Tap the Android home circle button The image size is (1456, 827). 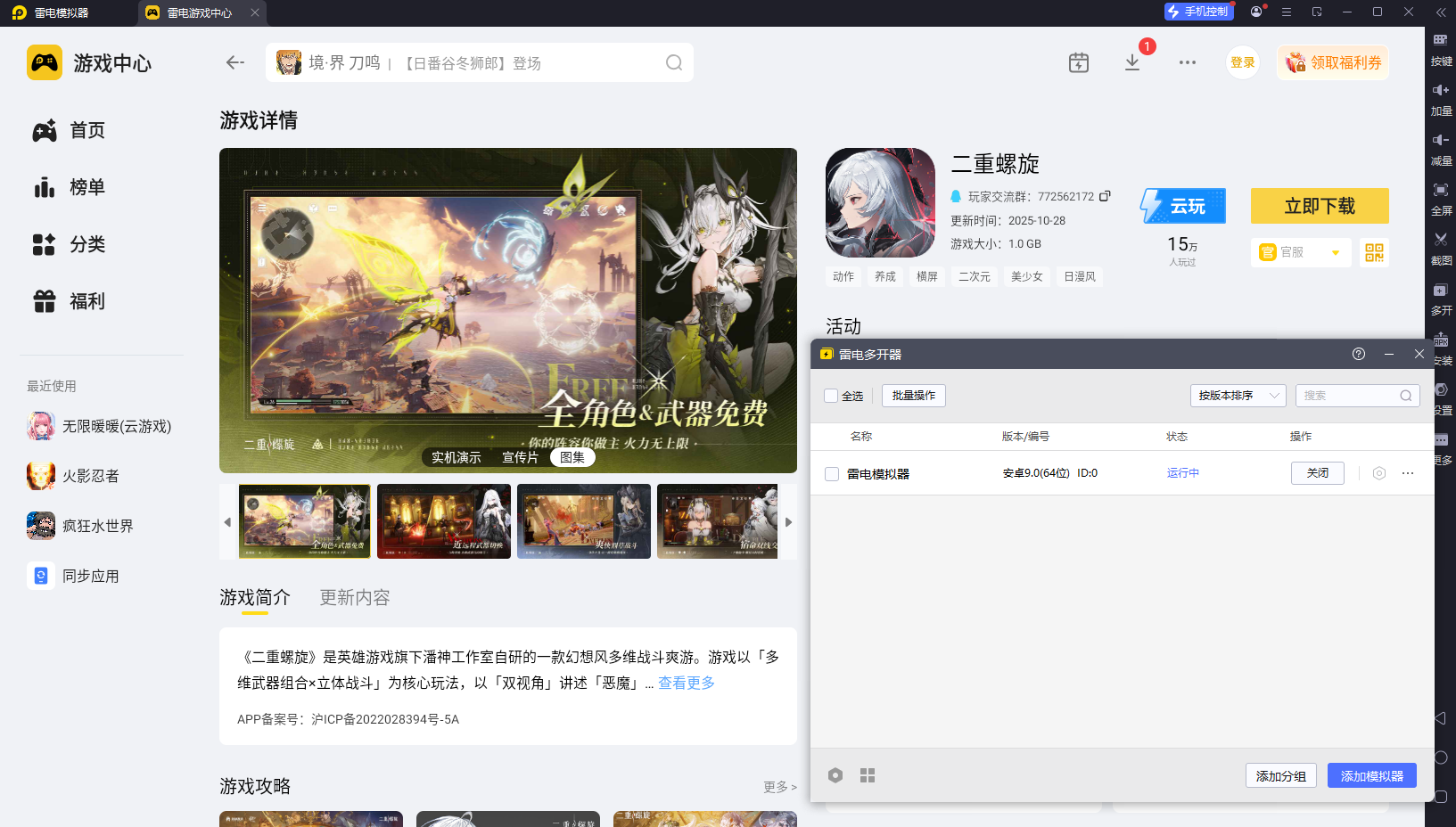1440,757
